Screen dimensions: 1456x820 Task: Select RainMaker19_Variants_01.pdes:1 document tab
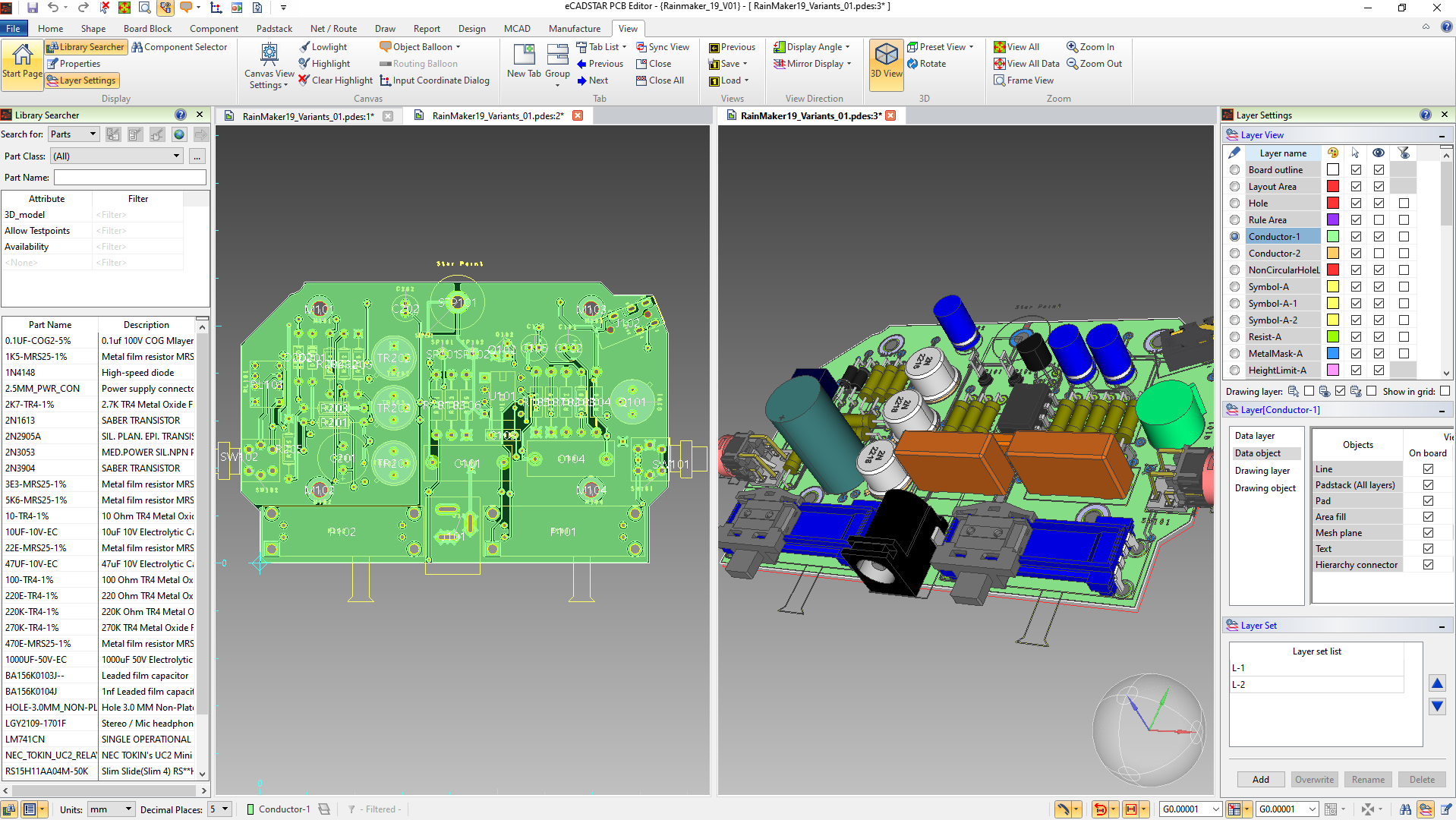pyautogui.click(x=308, y=116)
